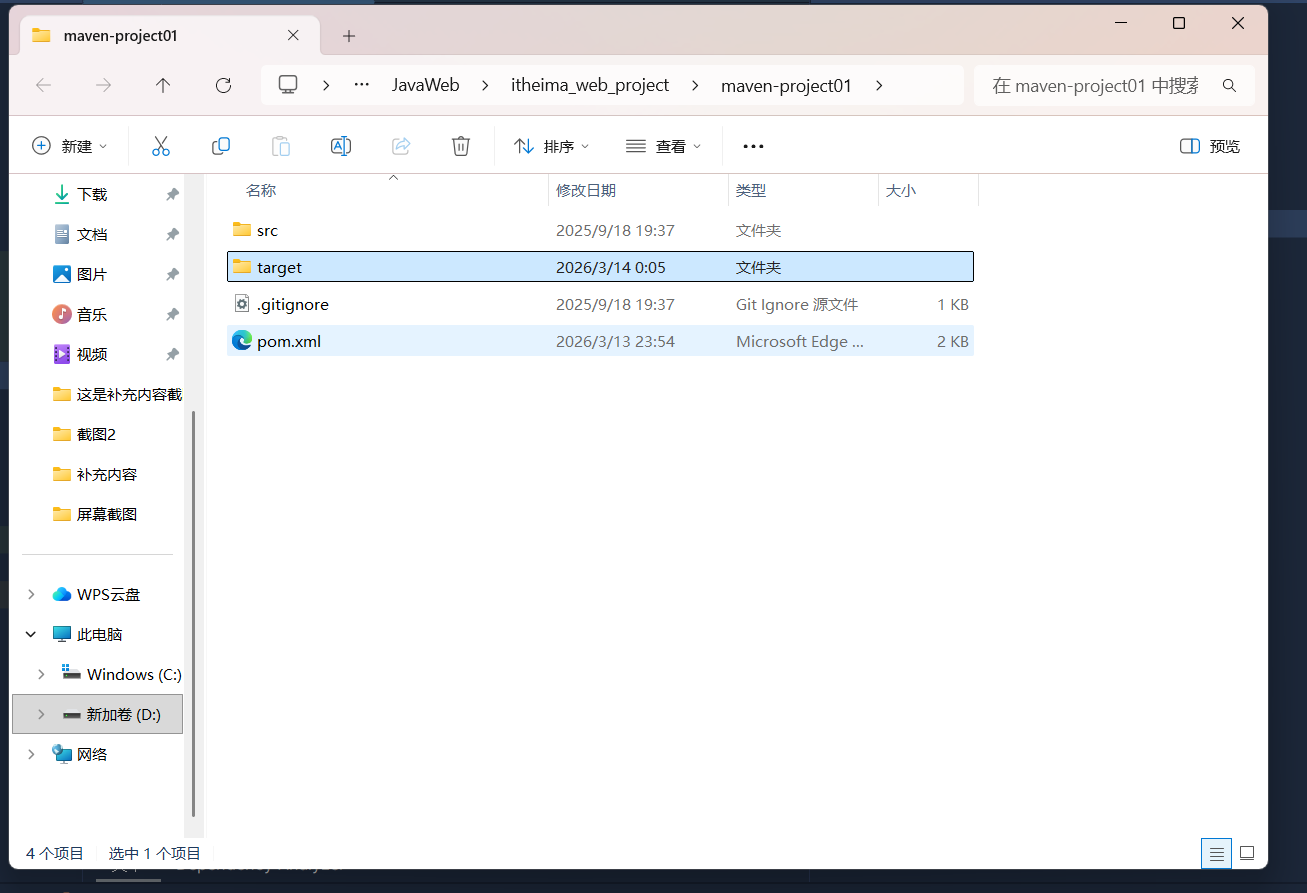Click pin icon next to 视频
Image resolution: width=1307 pixels, height=893 pixels.
click(x=172, y=354)
